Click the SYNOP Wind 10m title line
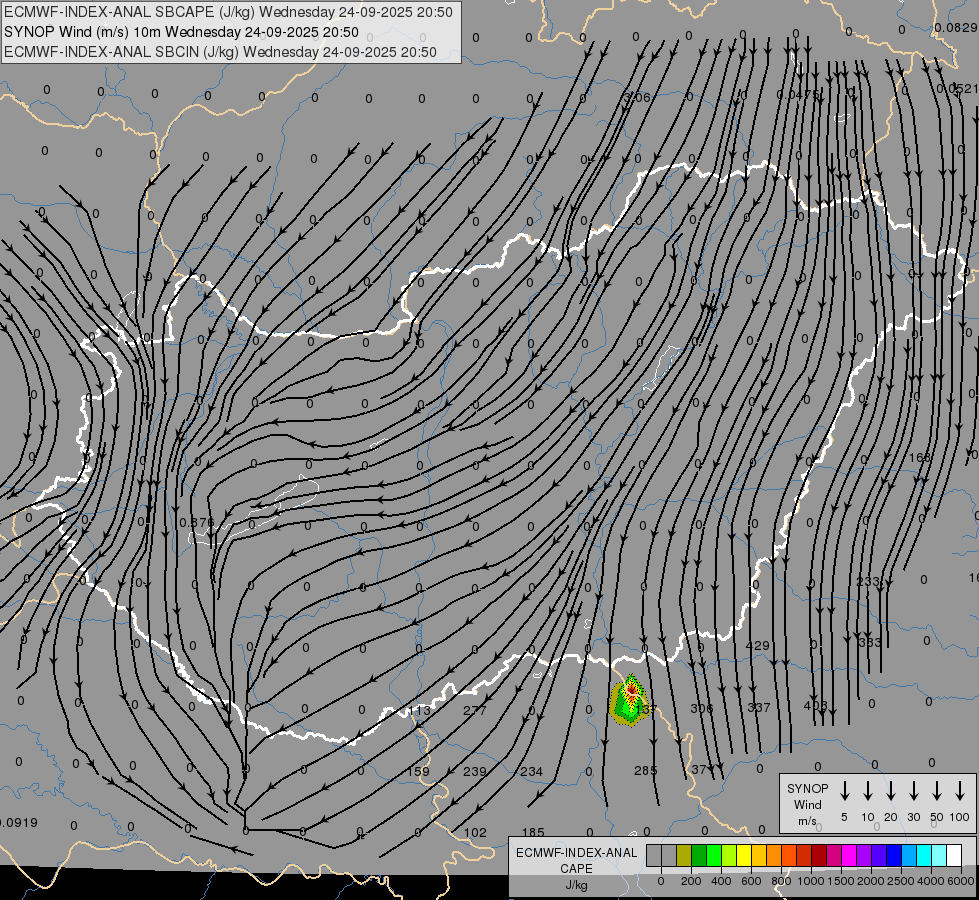Viewport: 979px width, 900px height. 181,32
